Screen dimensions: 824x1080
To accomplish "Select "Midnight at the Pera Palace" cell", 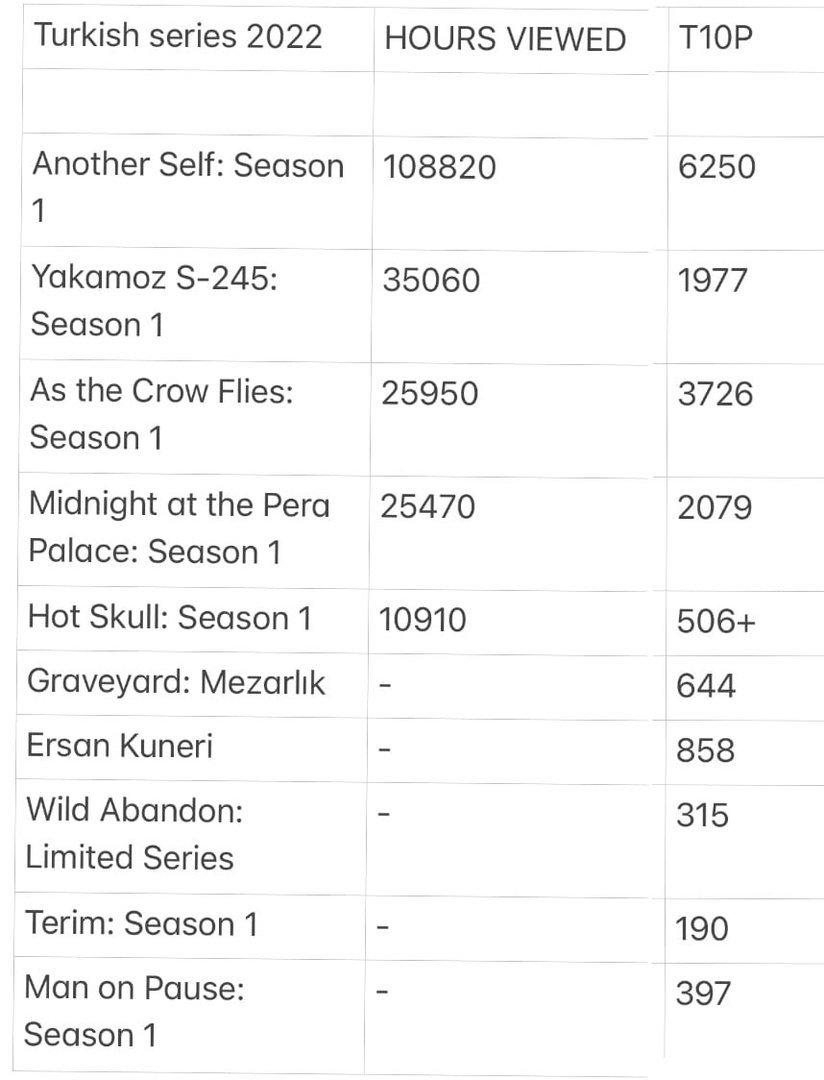I will coord(179,528).
